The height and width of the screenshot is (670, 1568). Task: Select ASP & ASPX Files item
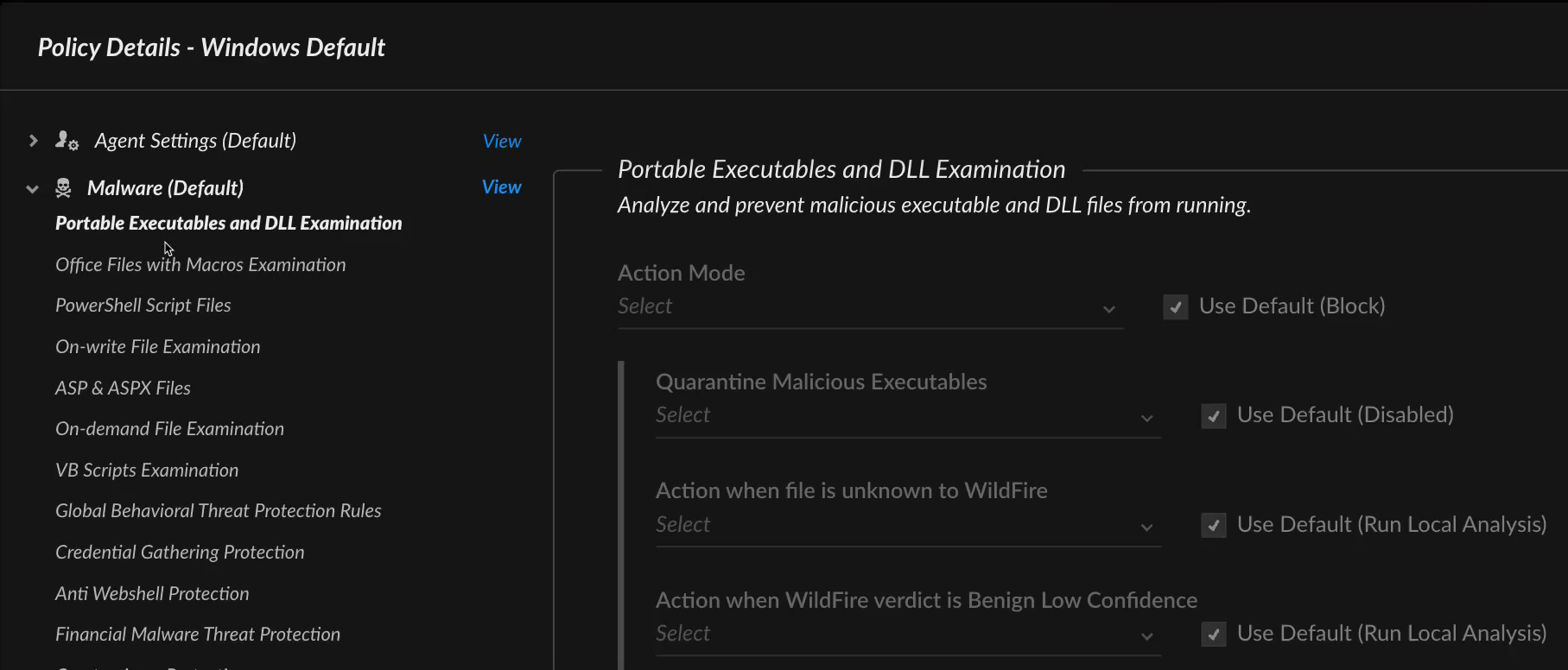(x=123, y=389)
